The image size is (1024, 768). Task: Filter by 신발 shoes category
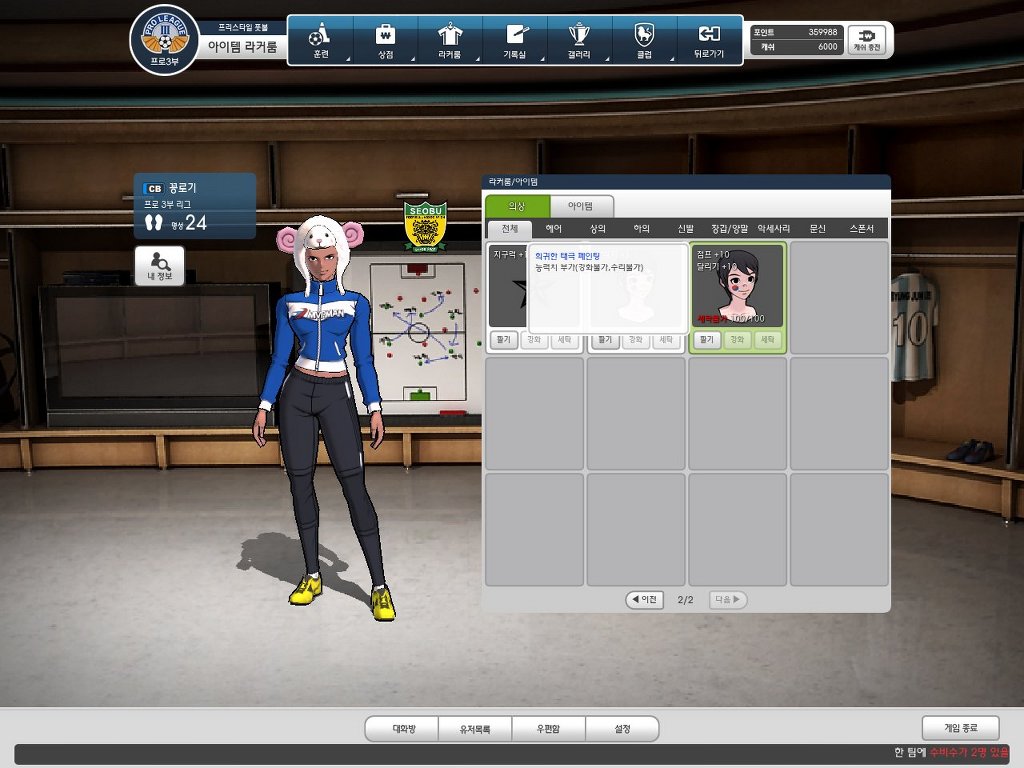685,229
